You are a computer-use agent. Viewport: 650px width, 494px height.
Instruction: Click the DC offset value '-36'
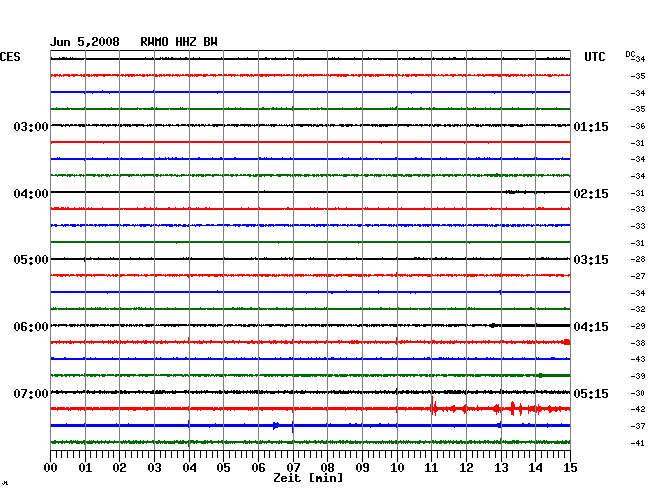point(638,126)
